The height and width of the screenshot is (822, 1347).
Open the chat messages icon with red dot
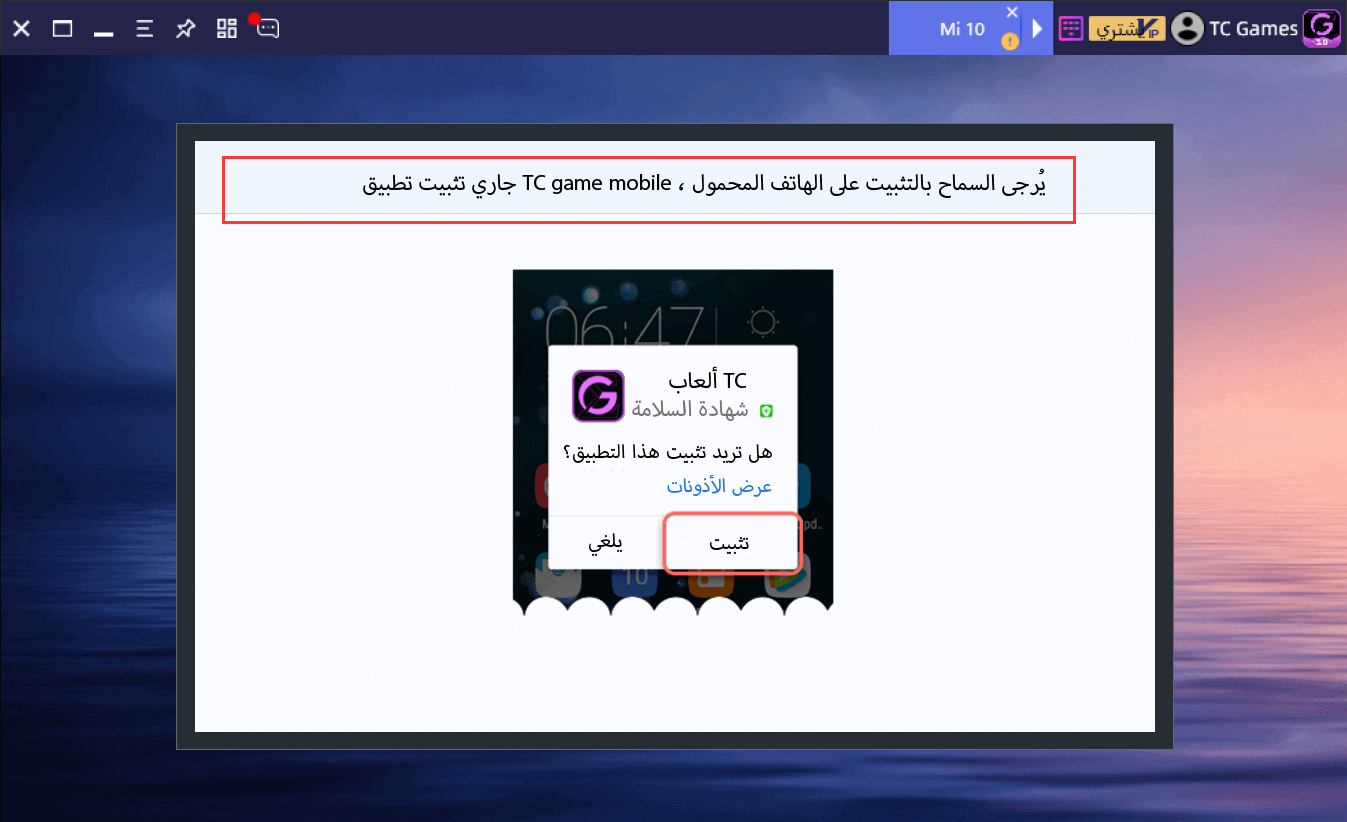(266, 27)
